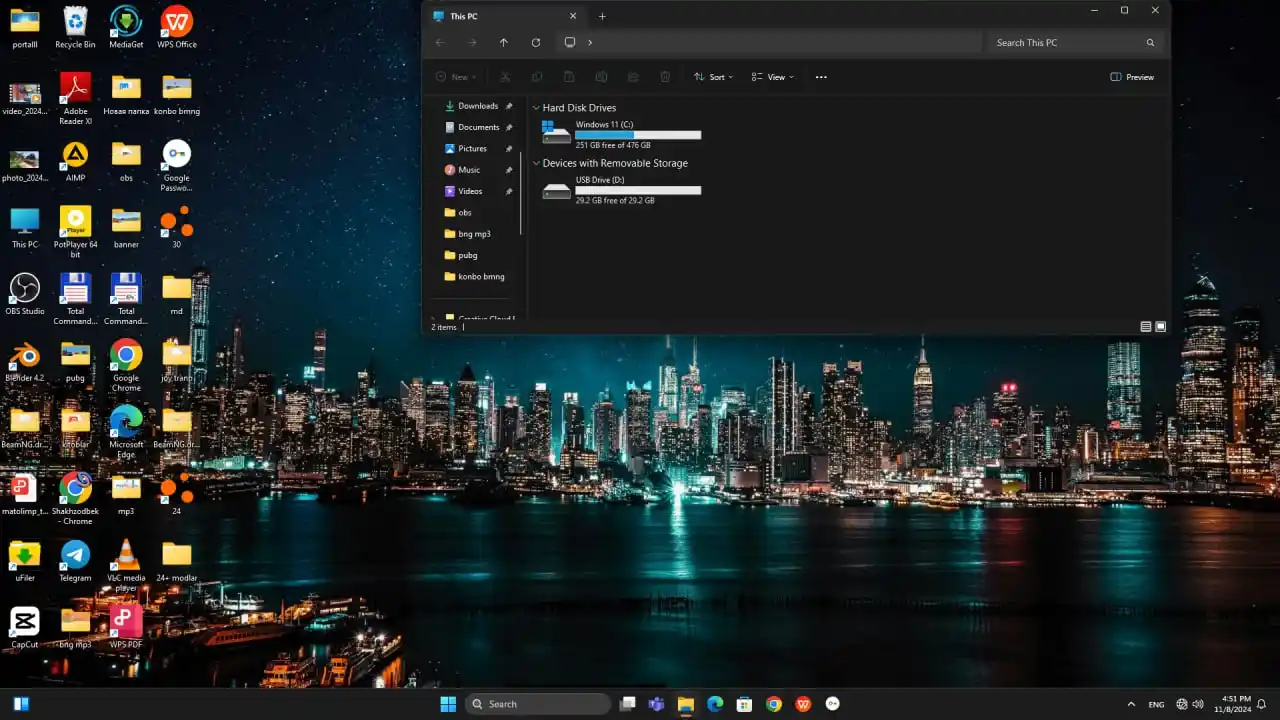Click the Up arrow in File Explorer

pyautogui.click(x=503, y=42)
